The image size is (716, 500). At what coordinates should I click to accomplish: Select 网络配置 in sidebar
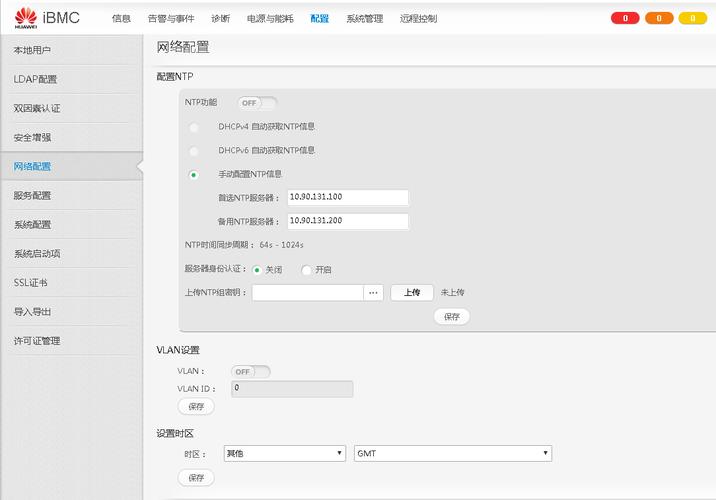tap(72, 166)
